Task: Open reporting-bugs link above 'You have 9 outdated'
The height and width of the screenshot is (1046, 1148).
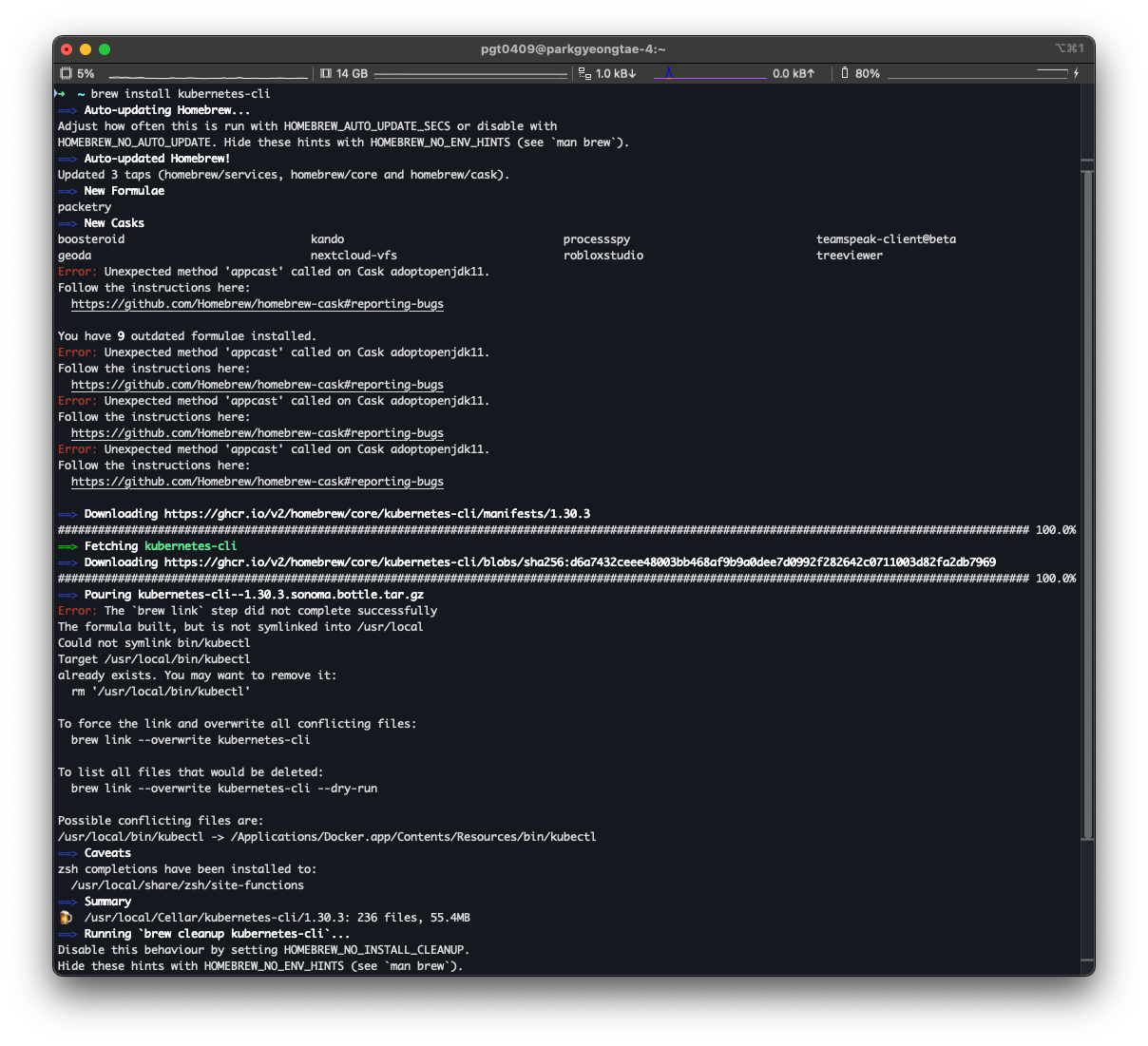Action: click(x=258, y=304)
